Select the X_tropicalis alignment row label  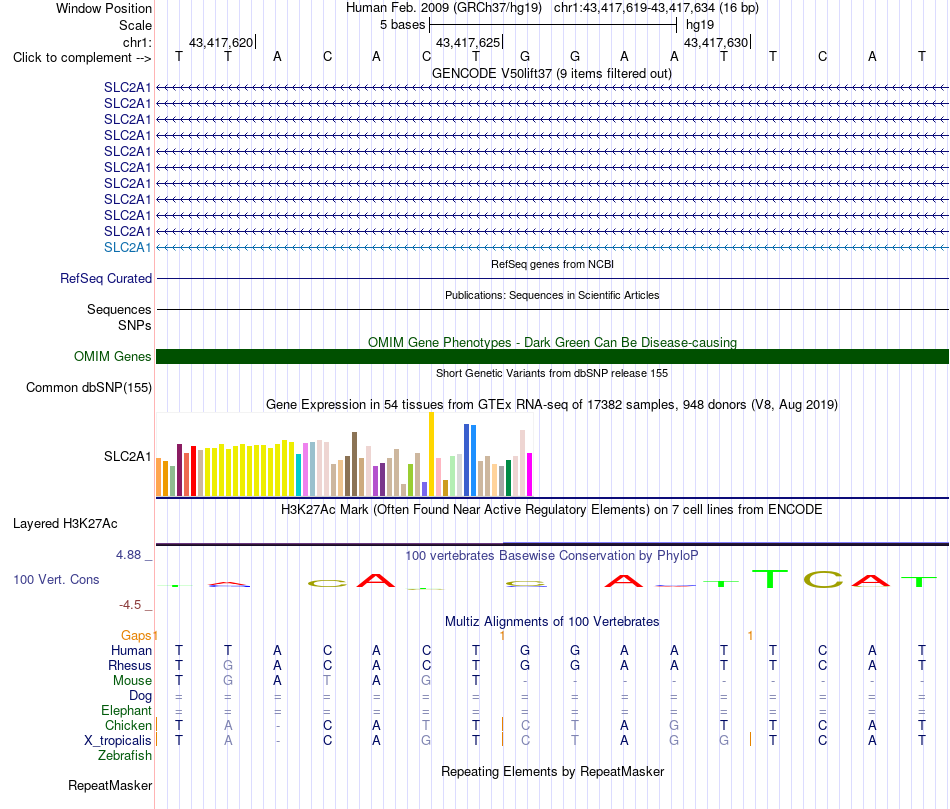pos(118,741)
